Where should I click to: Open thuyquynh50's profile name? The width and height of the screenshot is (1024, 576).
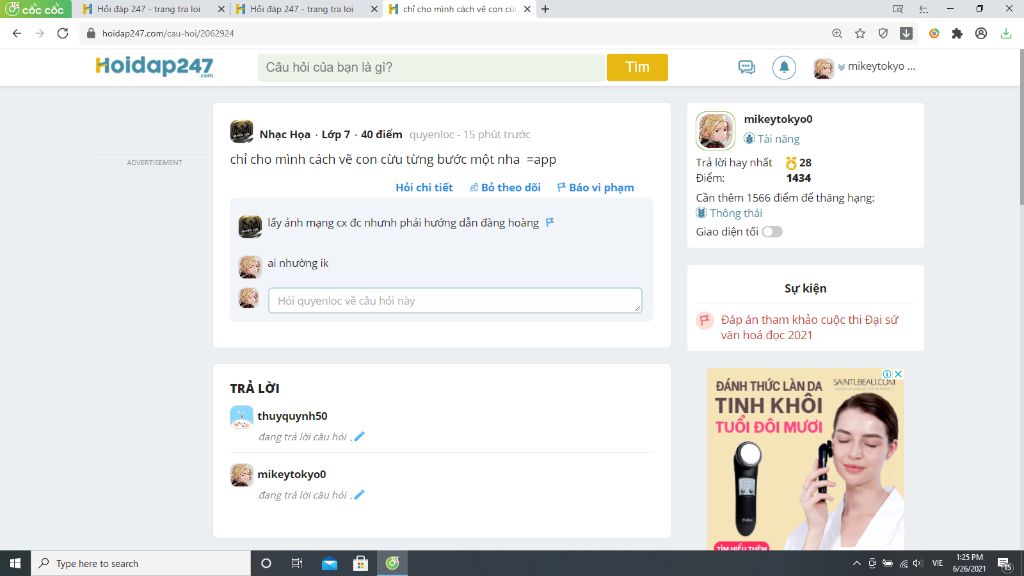pos(292,416)
